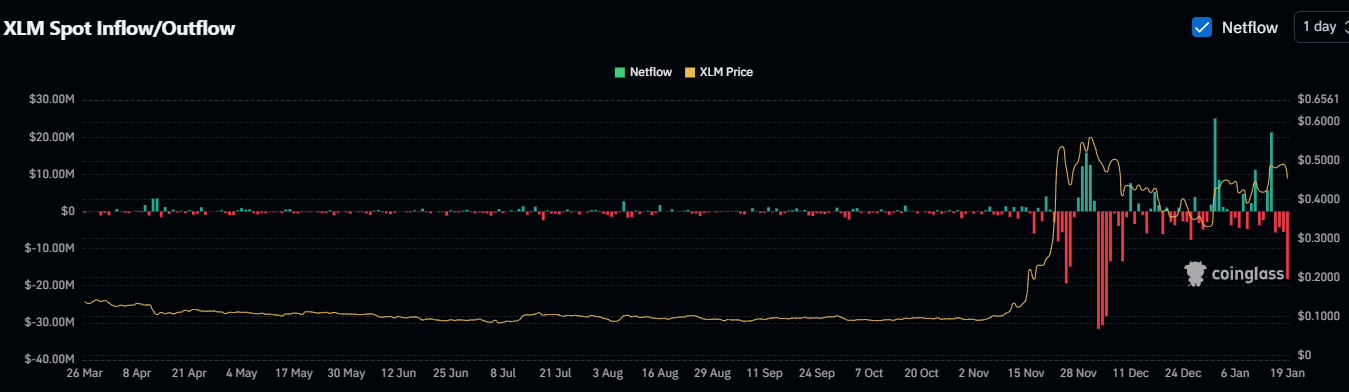Click the yellow XLM Price legend swatch
Screen dimensions: 1349x392
pos(689,72)
